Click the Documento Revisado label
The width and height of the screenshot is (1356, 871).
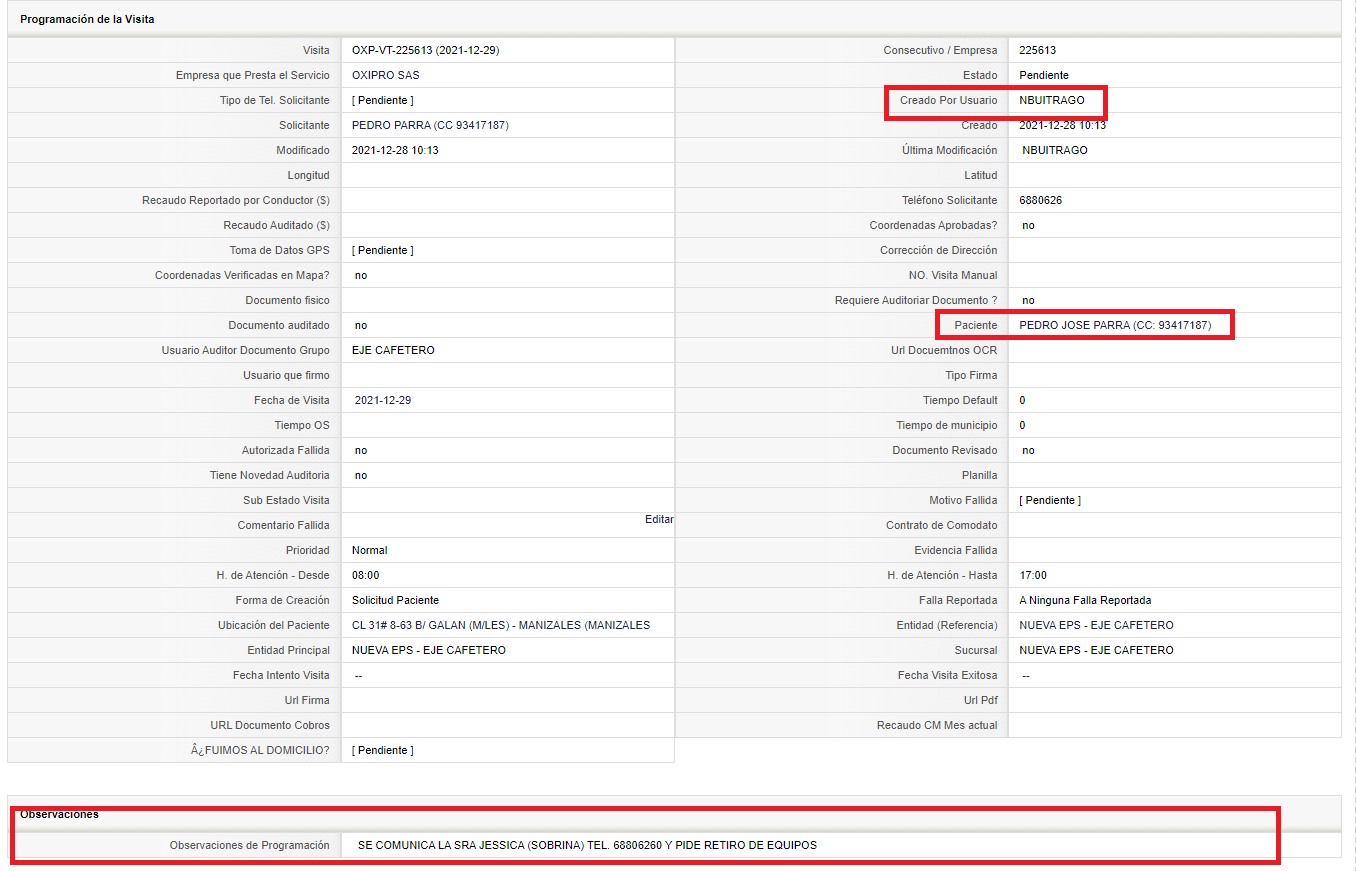point(945,450)
